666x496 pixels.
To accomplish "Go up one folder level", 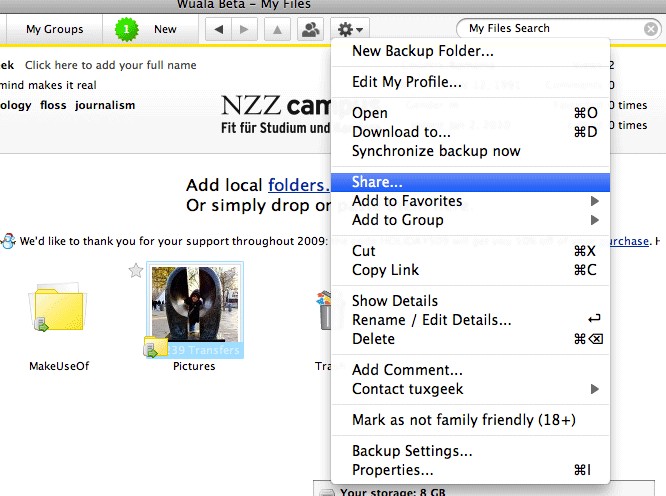I will pos(277,29).
